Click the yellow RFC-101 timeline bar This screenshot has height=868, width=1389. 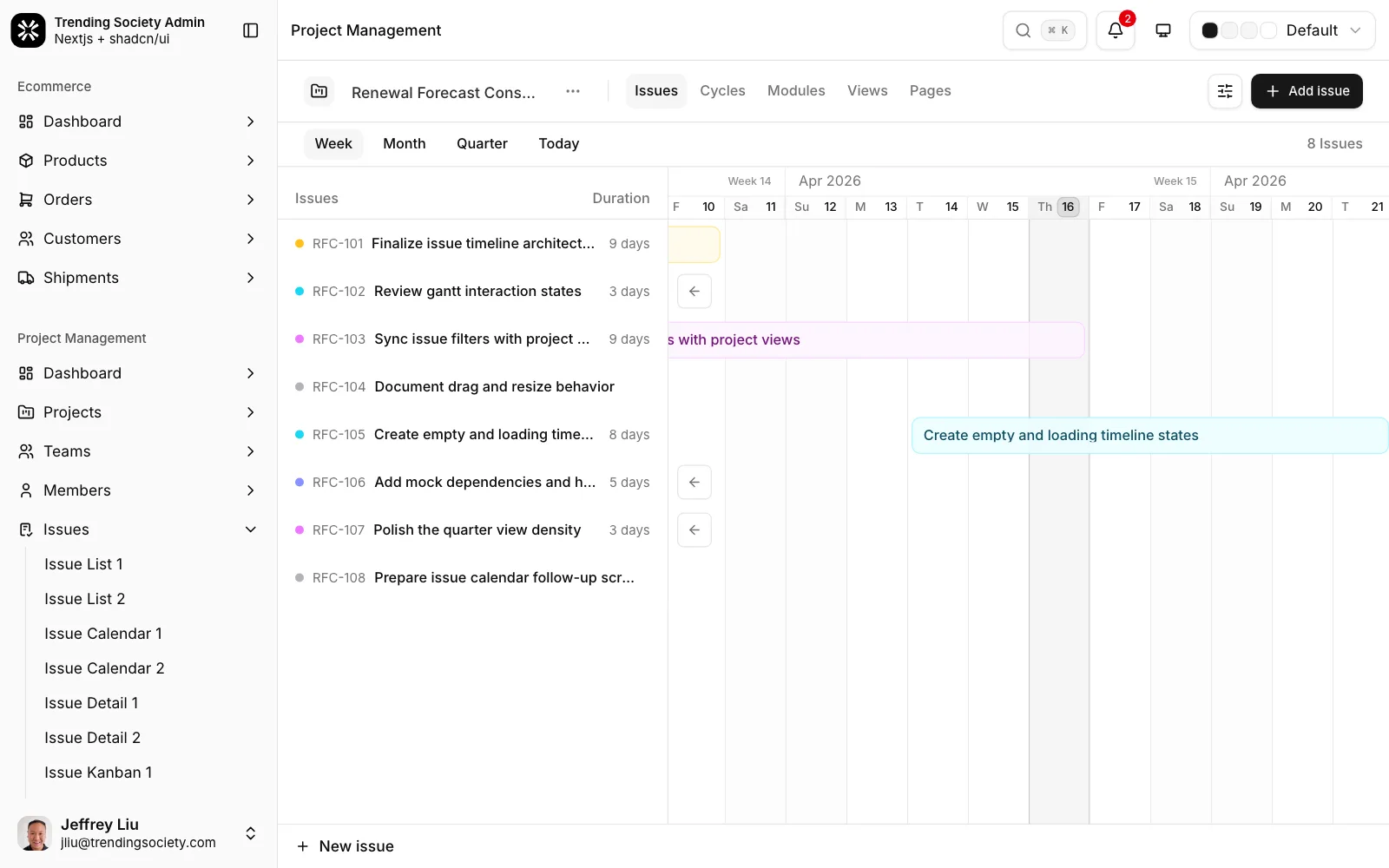pos(694,245)
